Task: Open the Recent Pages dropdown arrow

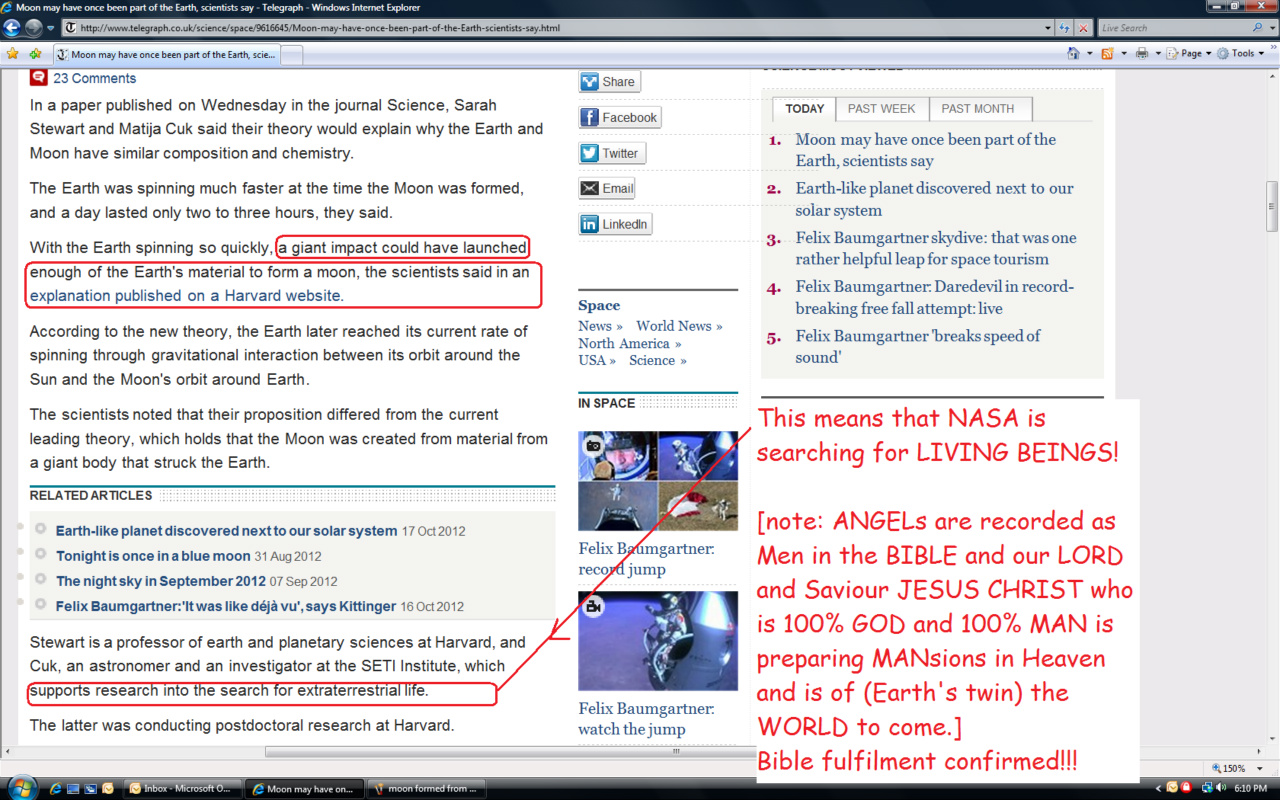Action: pos(51,28)
